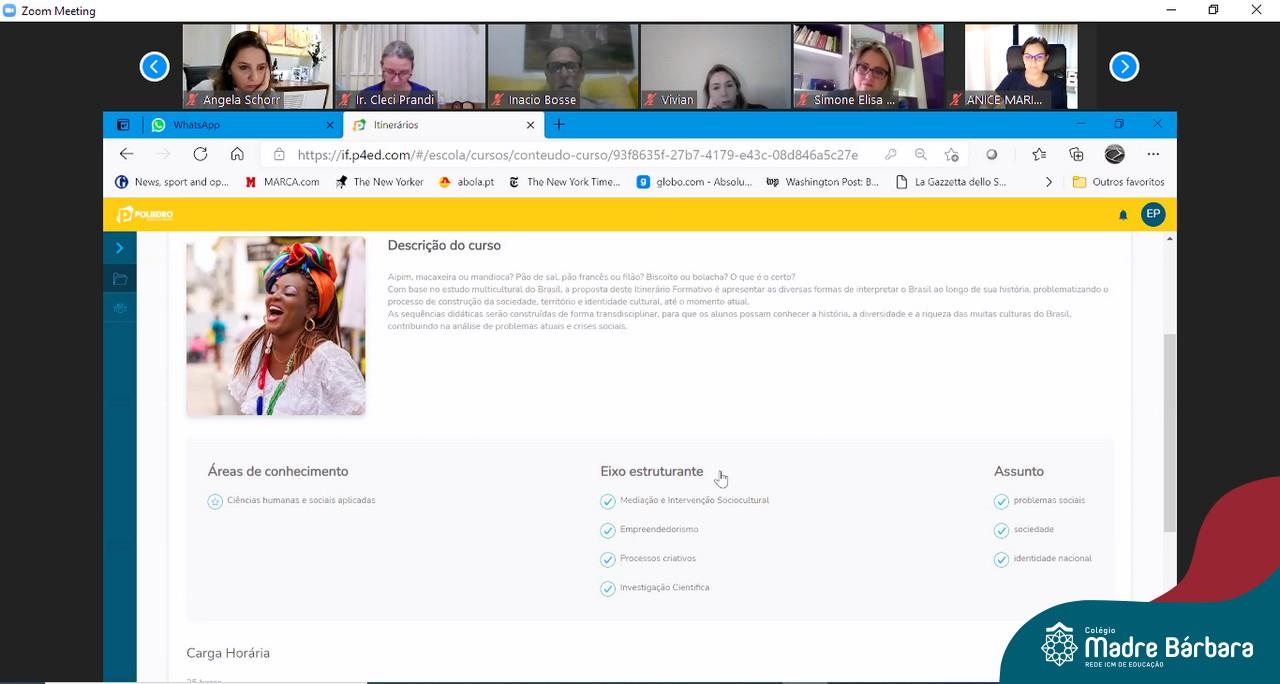Open the Outros favoritos bookmark folder

click(x=1118, y=182)
